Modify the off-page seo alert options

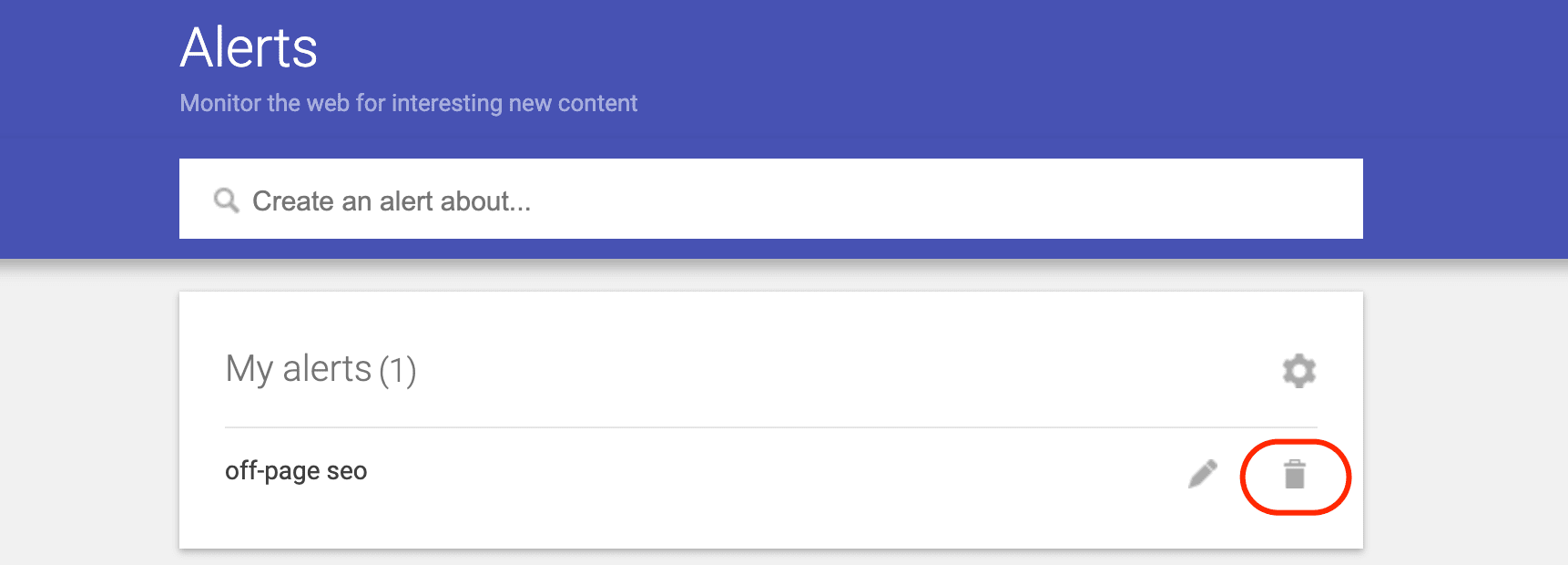point(1203,474)
